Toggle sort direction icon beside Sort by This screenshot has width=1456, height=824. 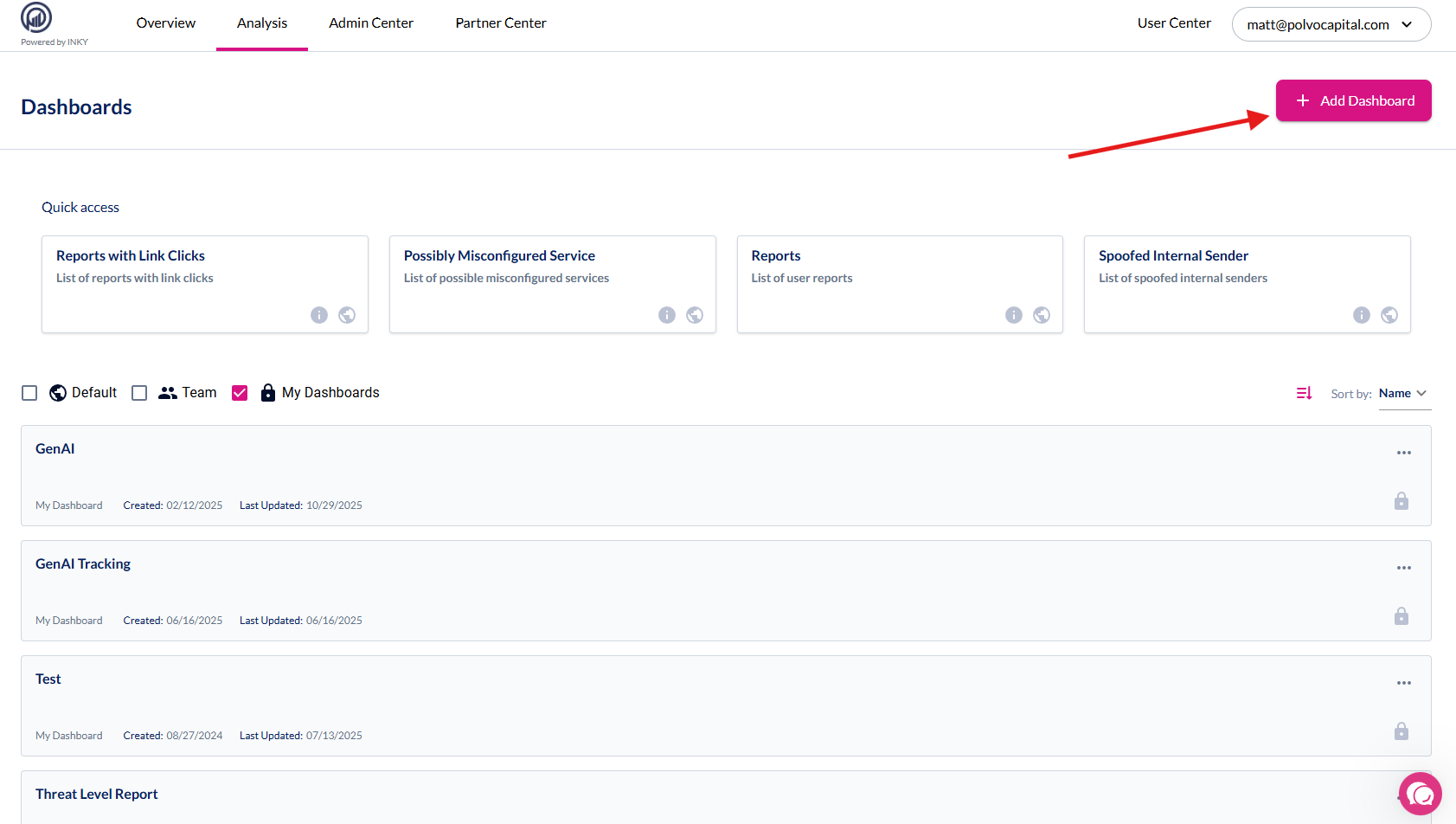click(1305, 393)
